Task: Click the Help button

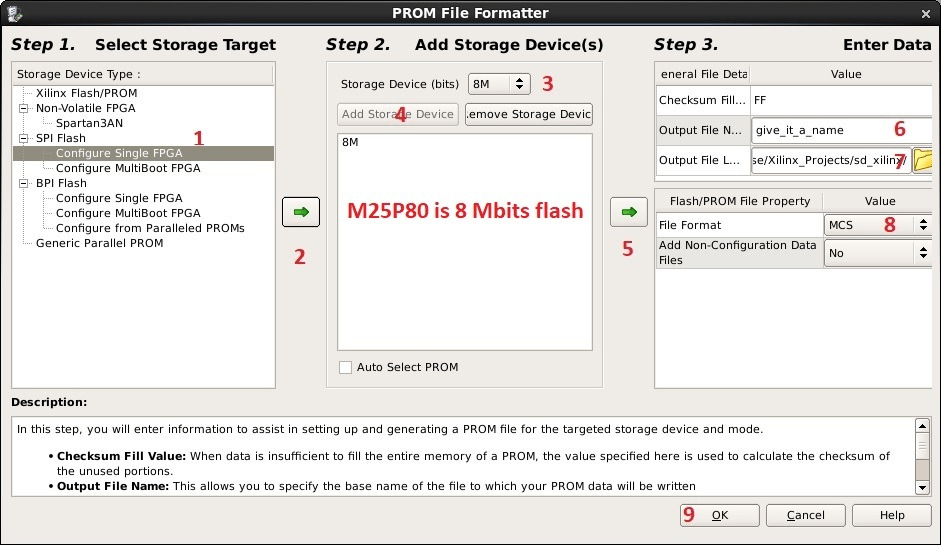Action: 892,515
